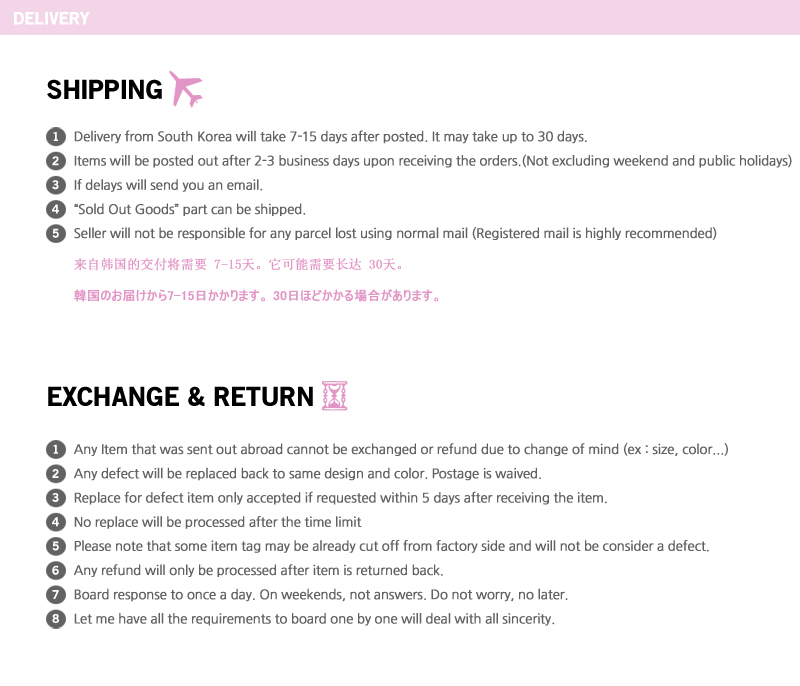Click number 8 bullet in Exchange & Return list
The image size is (800, 686).
tap(56, 619)
